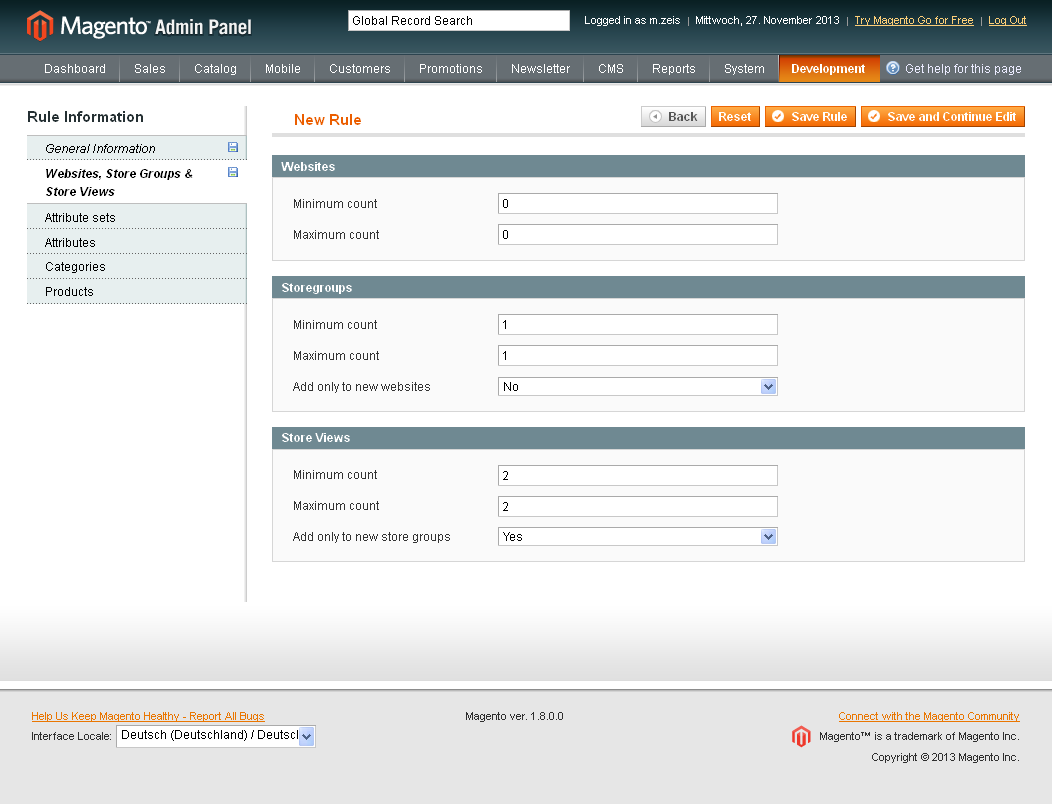
Task: Go to the Categories tab
Action: tap(136, 266)
